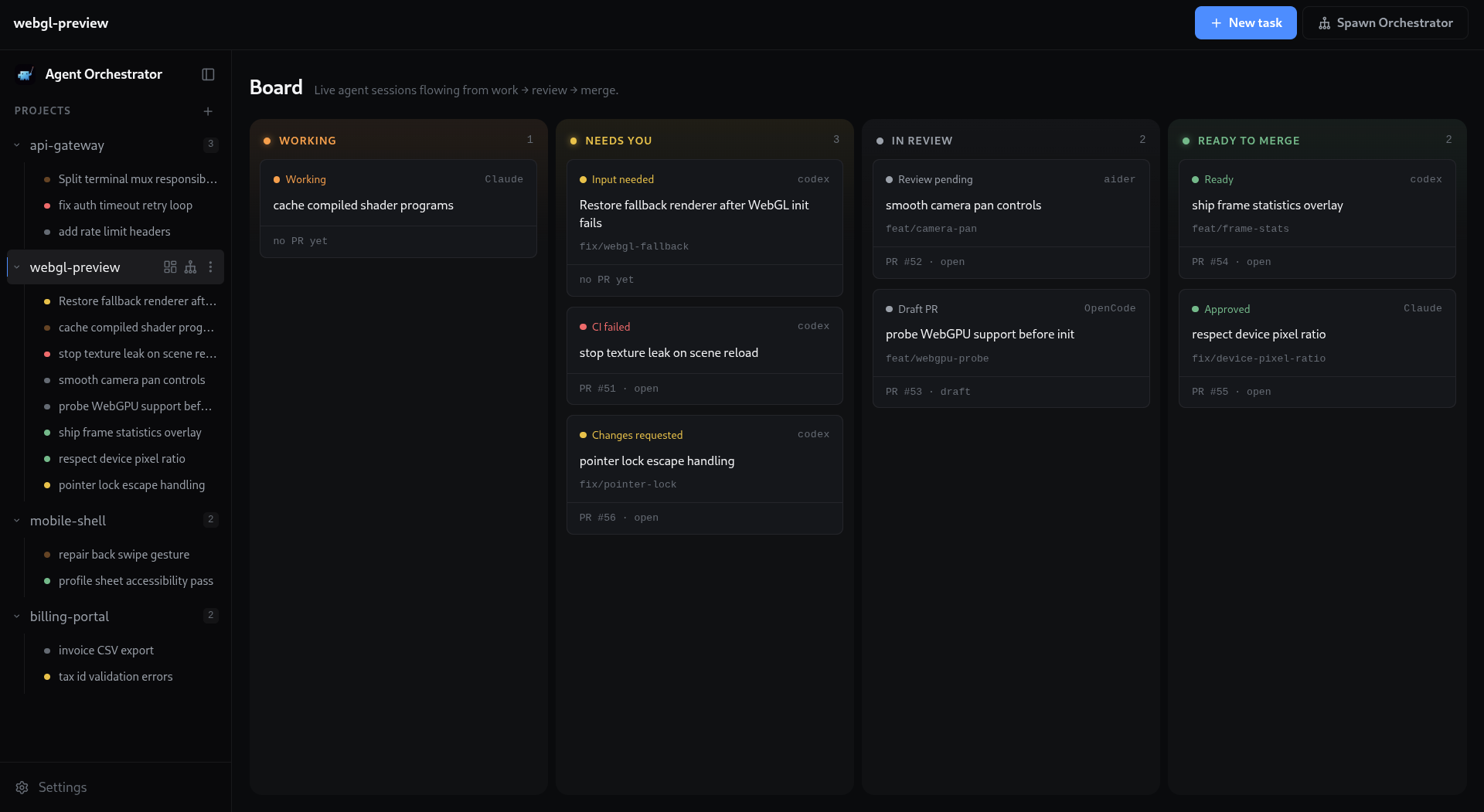Open respect device pixel ratio card
1484x812 pixels.
coord(1317,348)
